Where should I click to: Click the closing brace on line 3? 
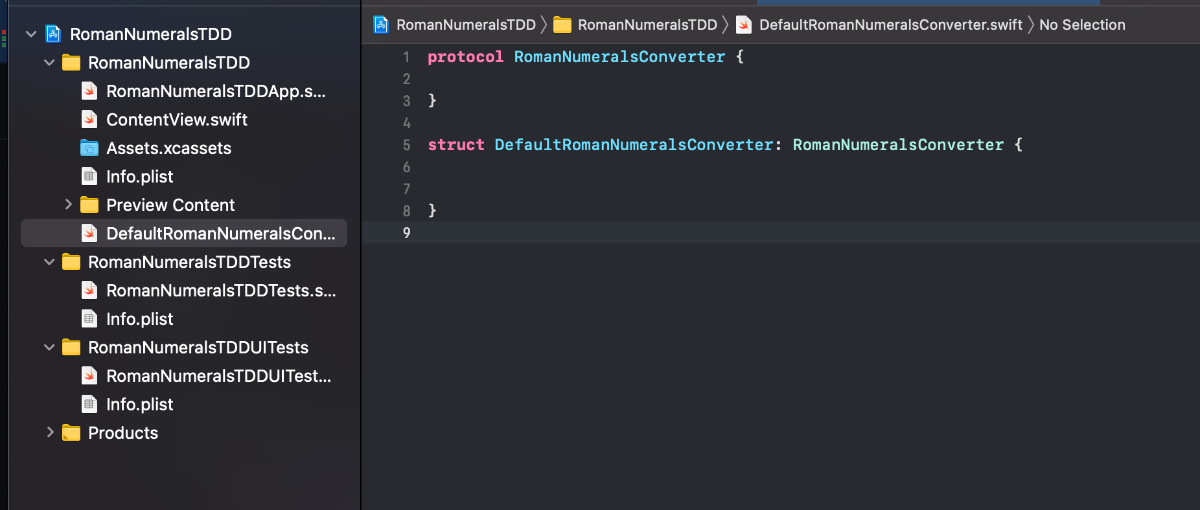(x=432, y=101)
